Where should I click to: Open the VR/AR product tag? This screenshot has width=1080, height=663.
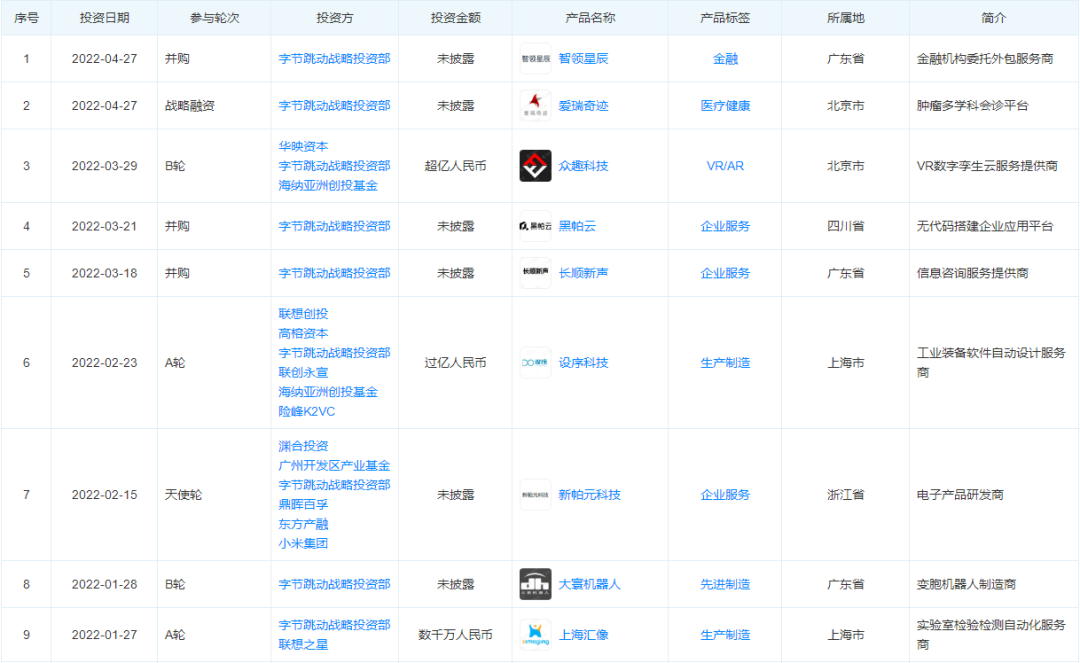(x=725, y=166)
